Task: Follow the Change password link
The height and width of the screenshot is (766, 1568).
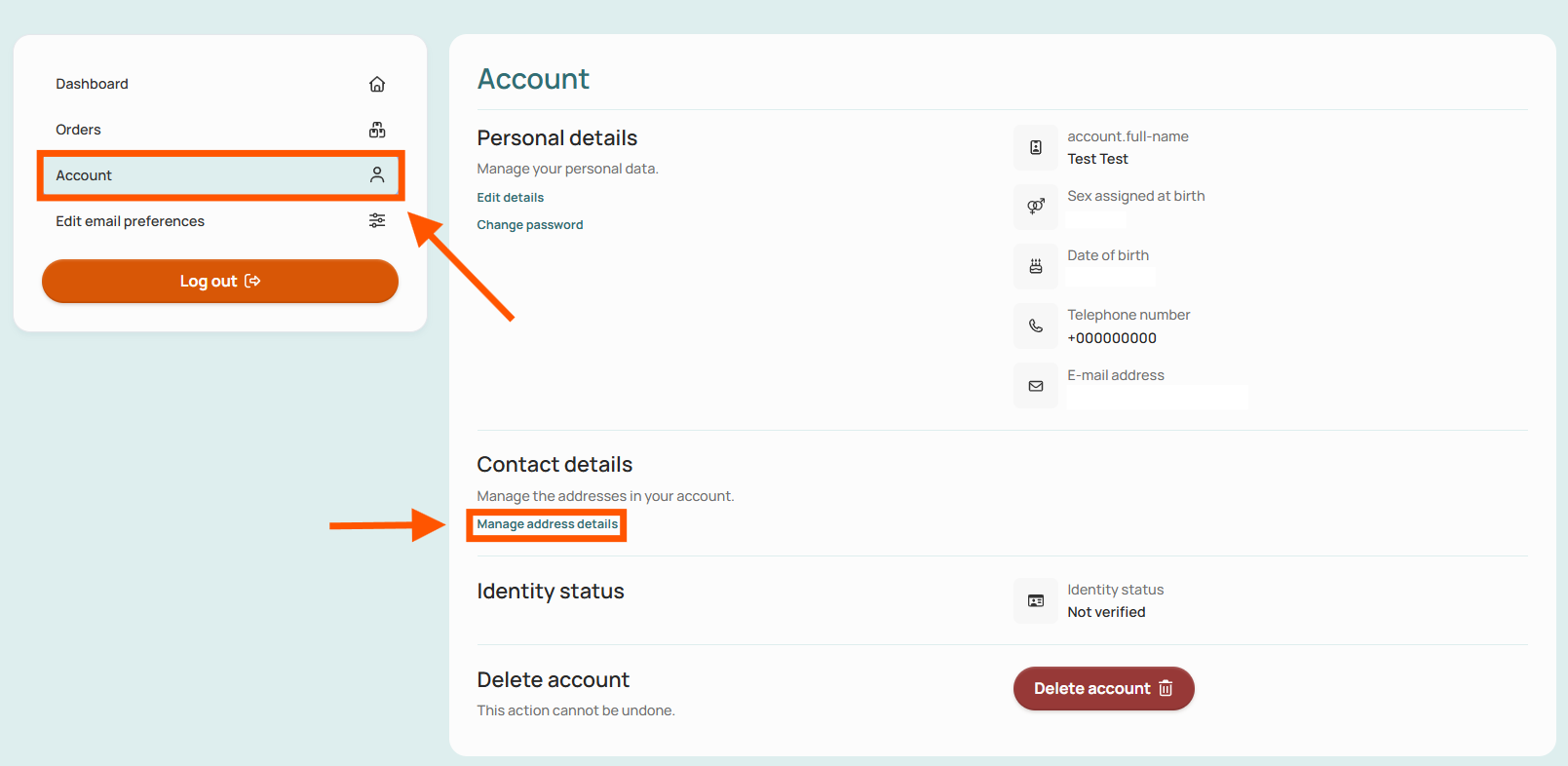Action: click(x=529, y=224)
